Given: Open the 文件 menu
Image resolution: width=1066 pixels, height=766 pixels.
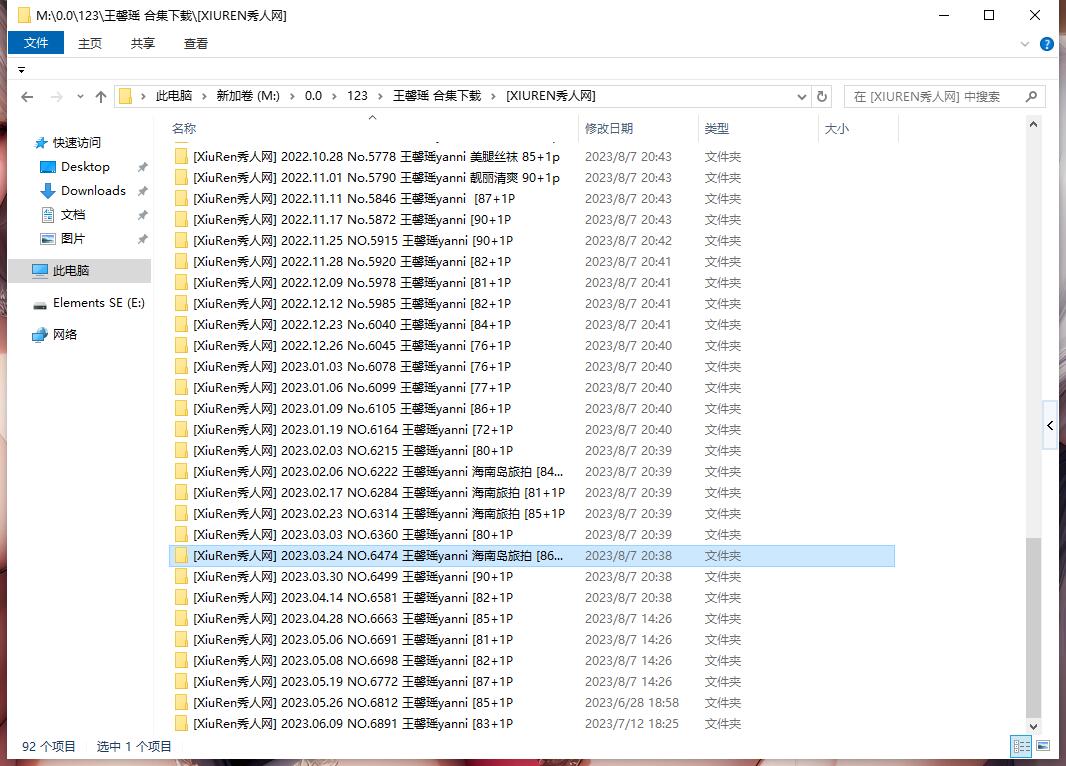Looking at the screenshot, I should click(36, 43).
